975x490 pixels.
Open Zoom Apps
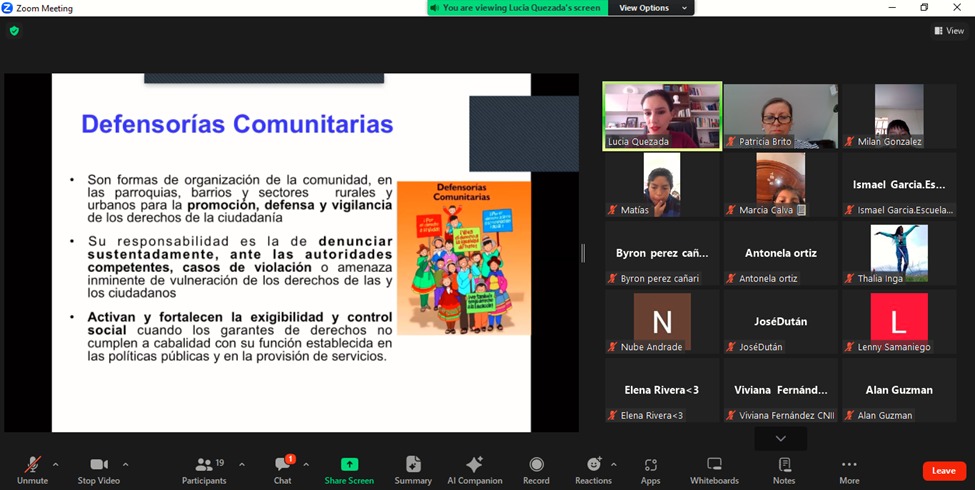(651, 469)
